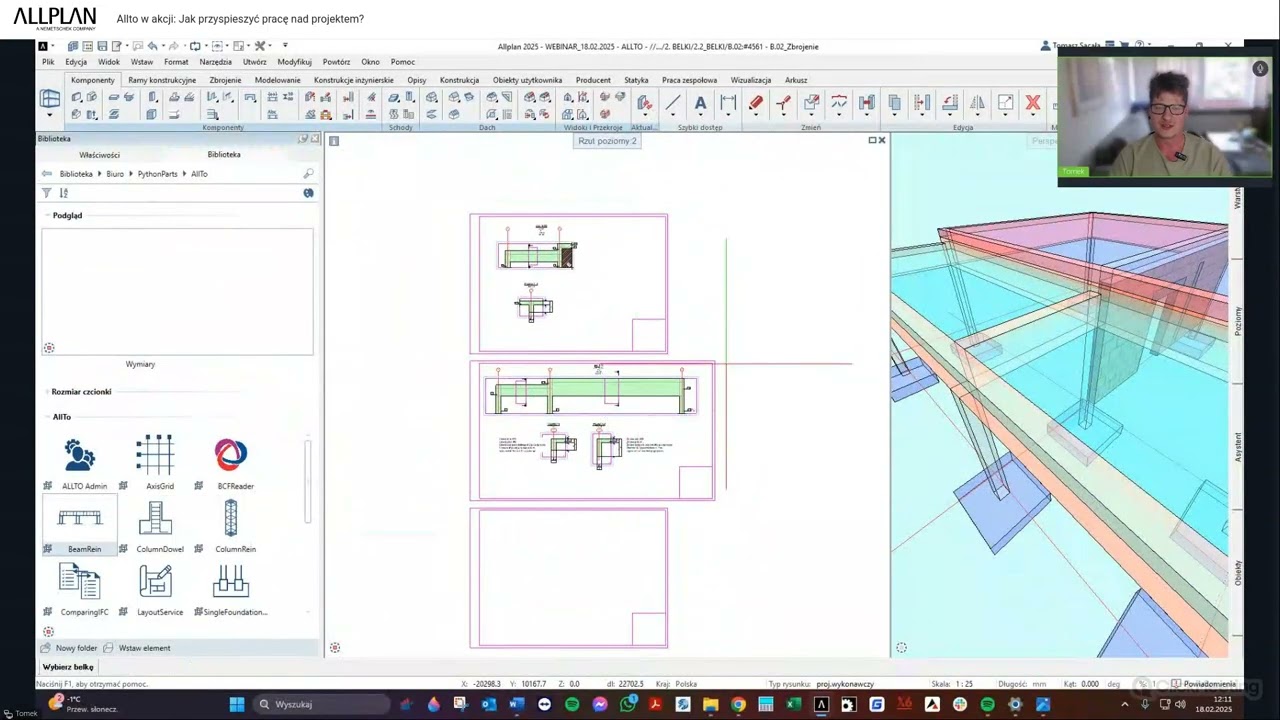Viewport: 1280px width, 720px height.
Task: Click the upper drawing sheet thumbnail in plan view
Action: point(569,284)
